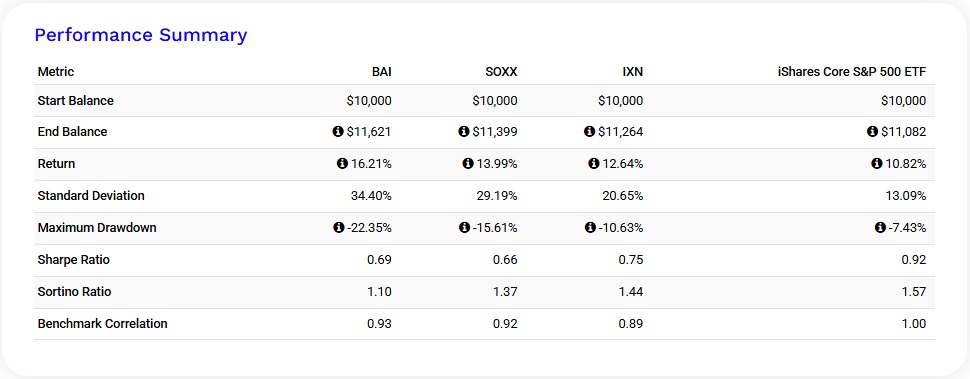
Task: Click info icon next to S&P 500 ETF $11,082
Action: pyautogui.click(x=872, y=132)
